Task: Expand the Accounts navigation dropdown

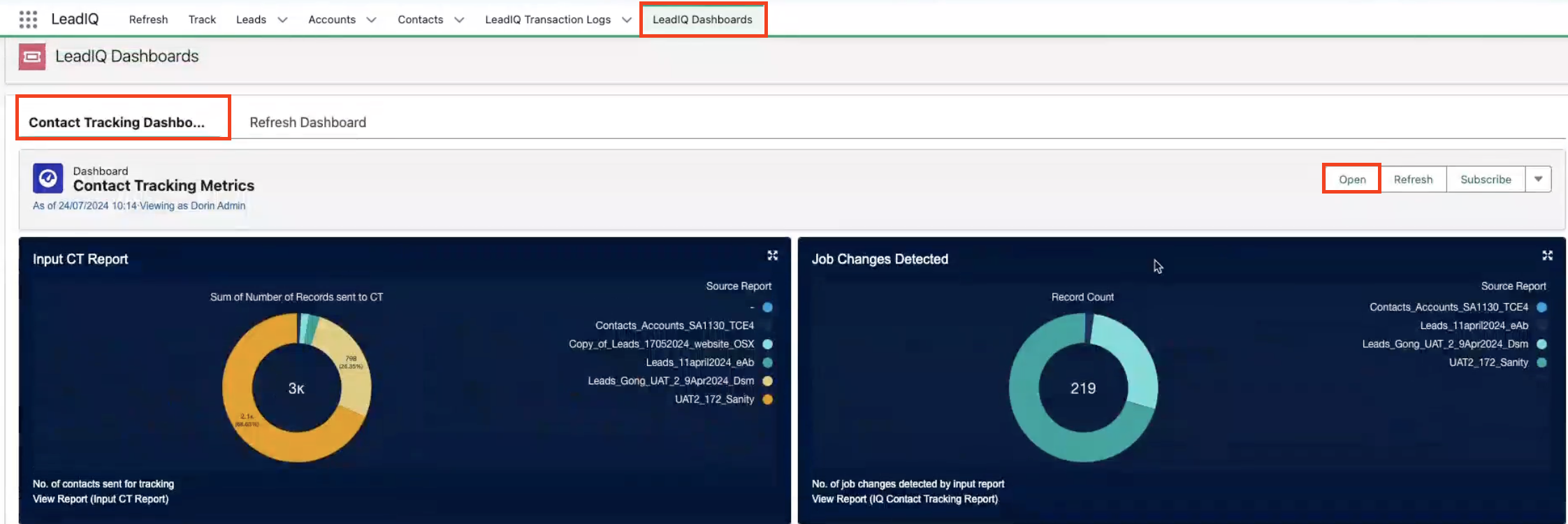Action: (371, 20)
